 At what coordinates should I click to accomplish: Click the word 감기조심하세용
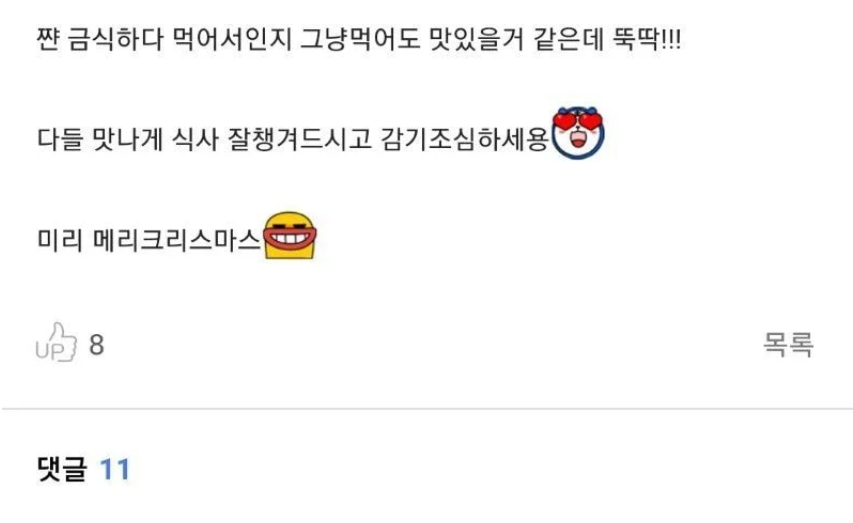(x=464, y=139)
